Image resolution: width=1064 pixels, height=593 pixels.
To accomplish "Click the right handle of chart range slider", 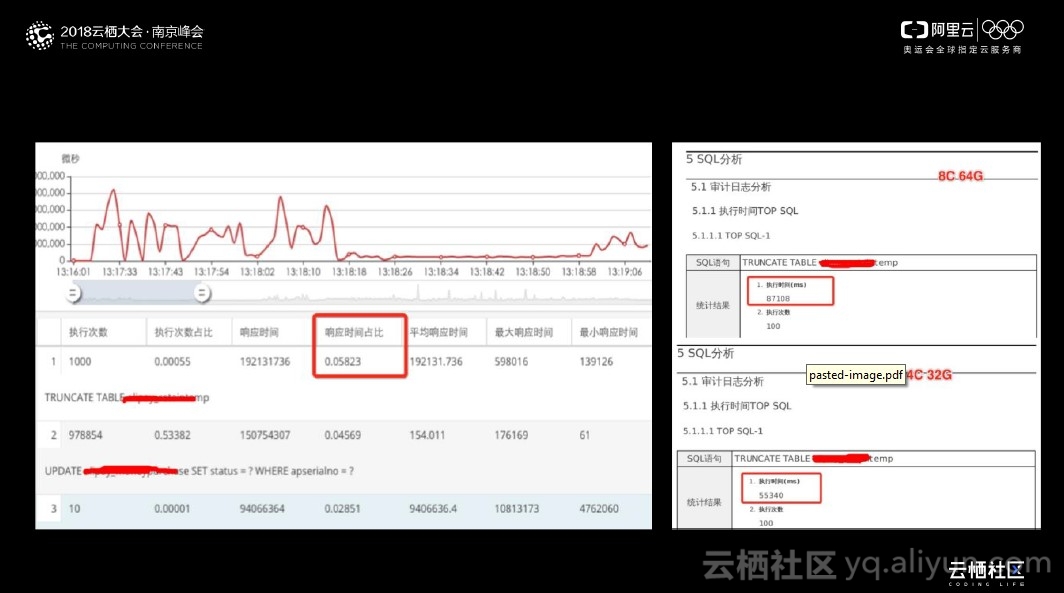I will click(x=202, y=293).
